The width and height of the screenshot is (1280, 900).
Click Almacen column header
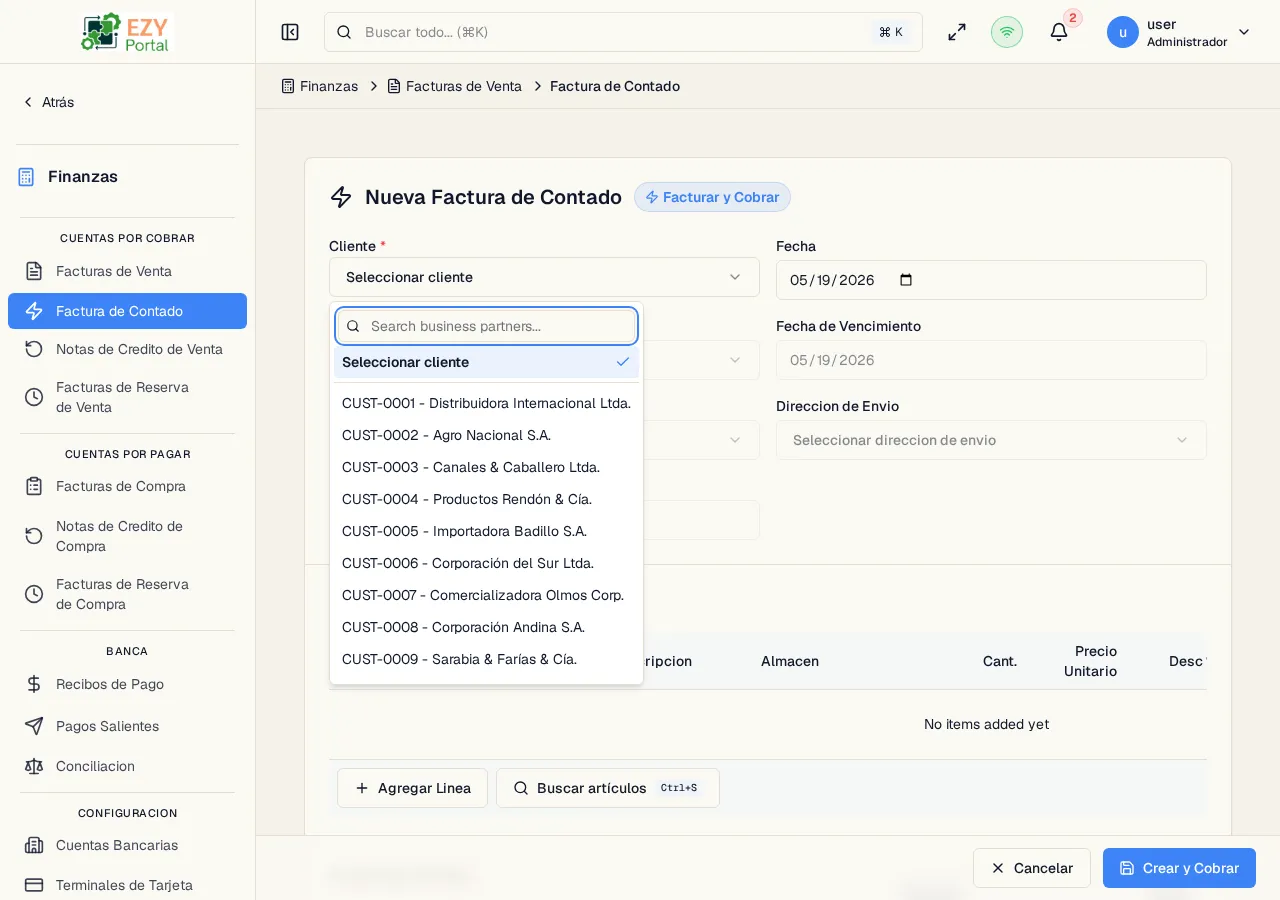point(790,661)
